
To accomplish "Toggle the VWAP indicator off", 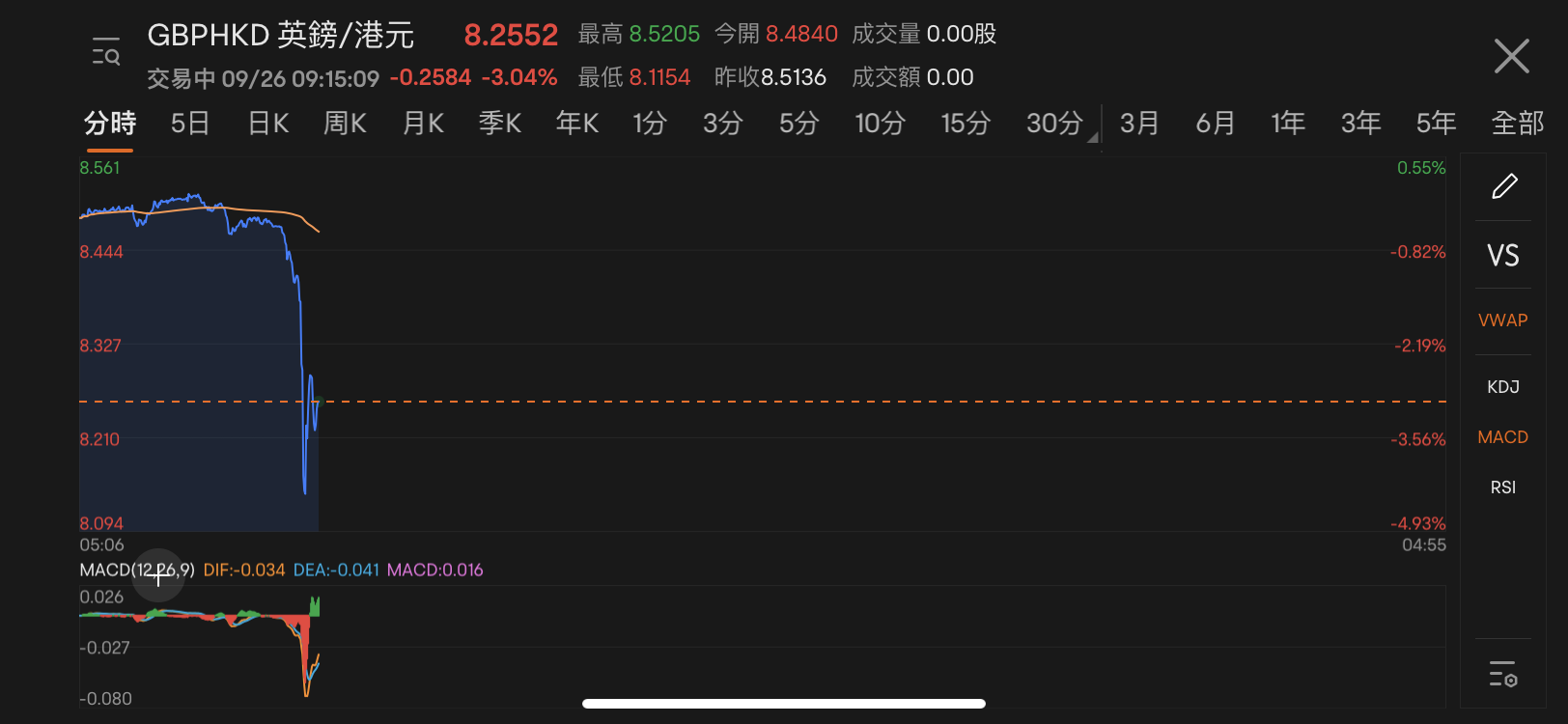I will [1503, 320].
